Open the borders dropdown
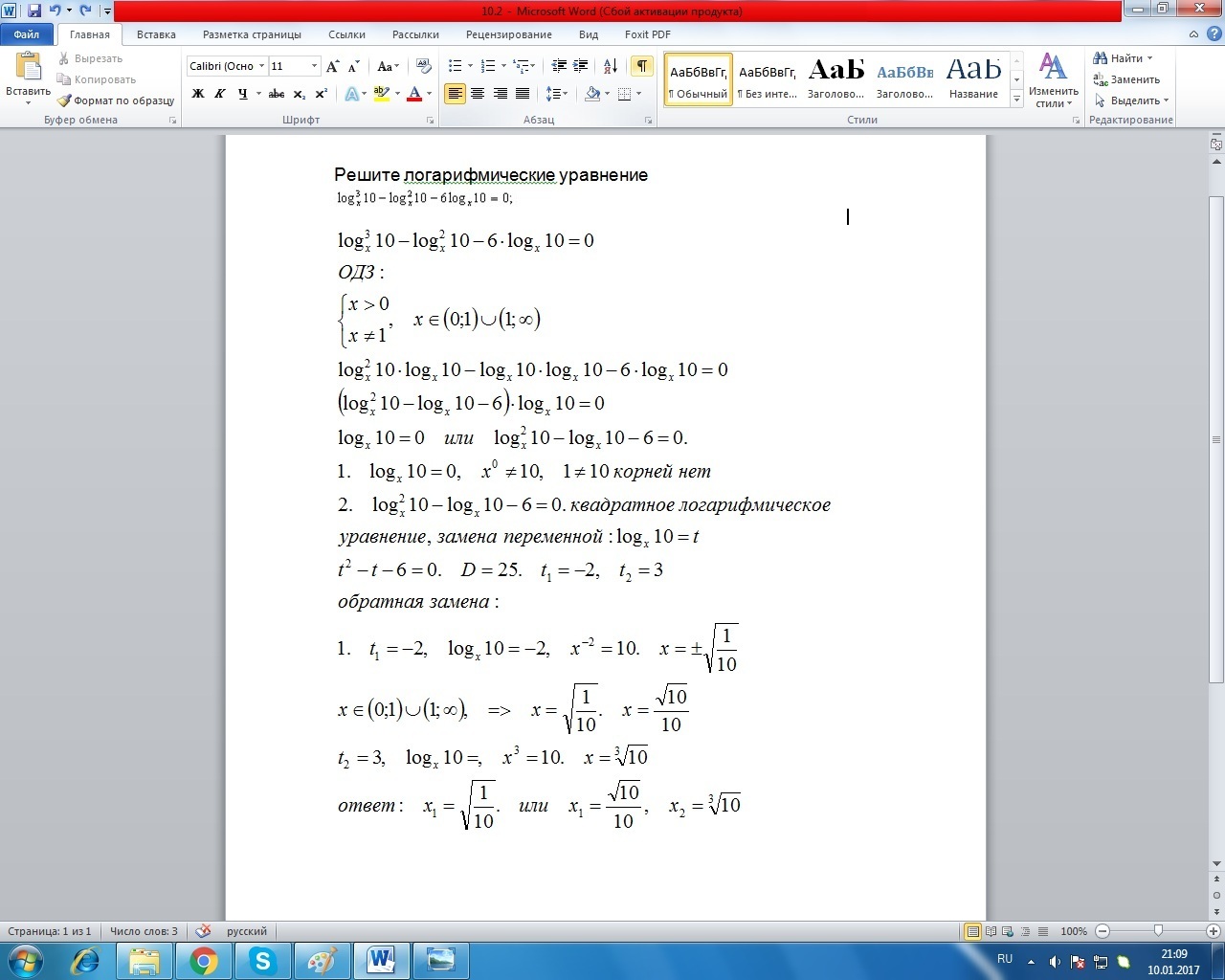1225x980 pixels. pos(638,94)
